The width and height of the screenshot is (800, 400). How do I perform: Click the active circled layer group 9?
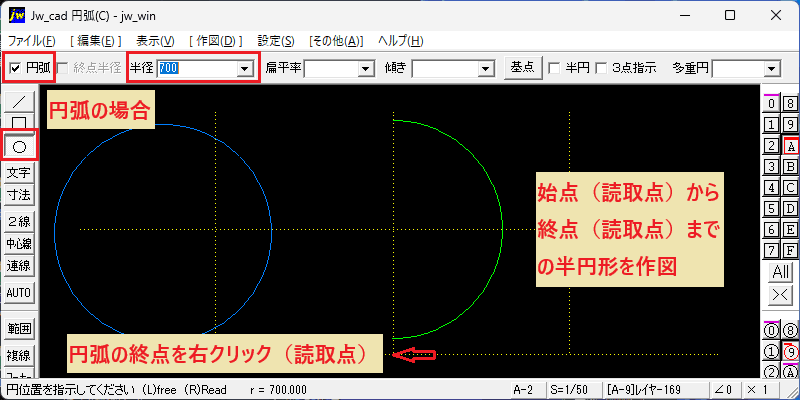pyautogui.click(x=790, y=352)
